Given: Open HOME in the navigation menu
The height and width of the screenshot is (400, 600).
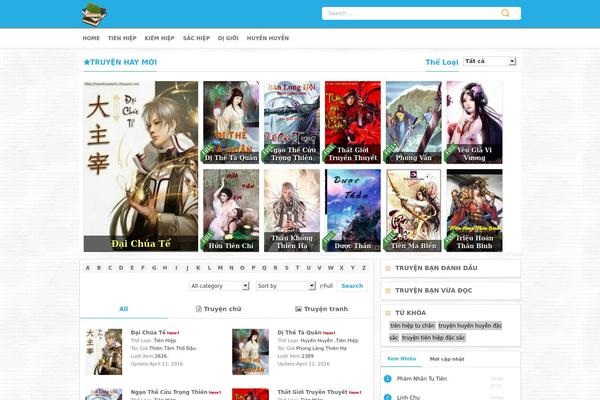Looking at the screenshot, I should [91, 38].
